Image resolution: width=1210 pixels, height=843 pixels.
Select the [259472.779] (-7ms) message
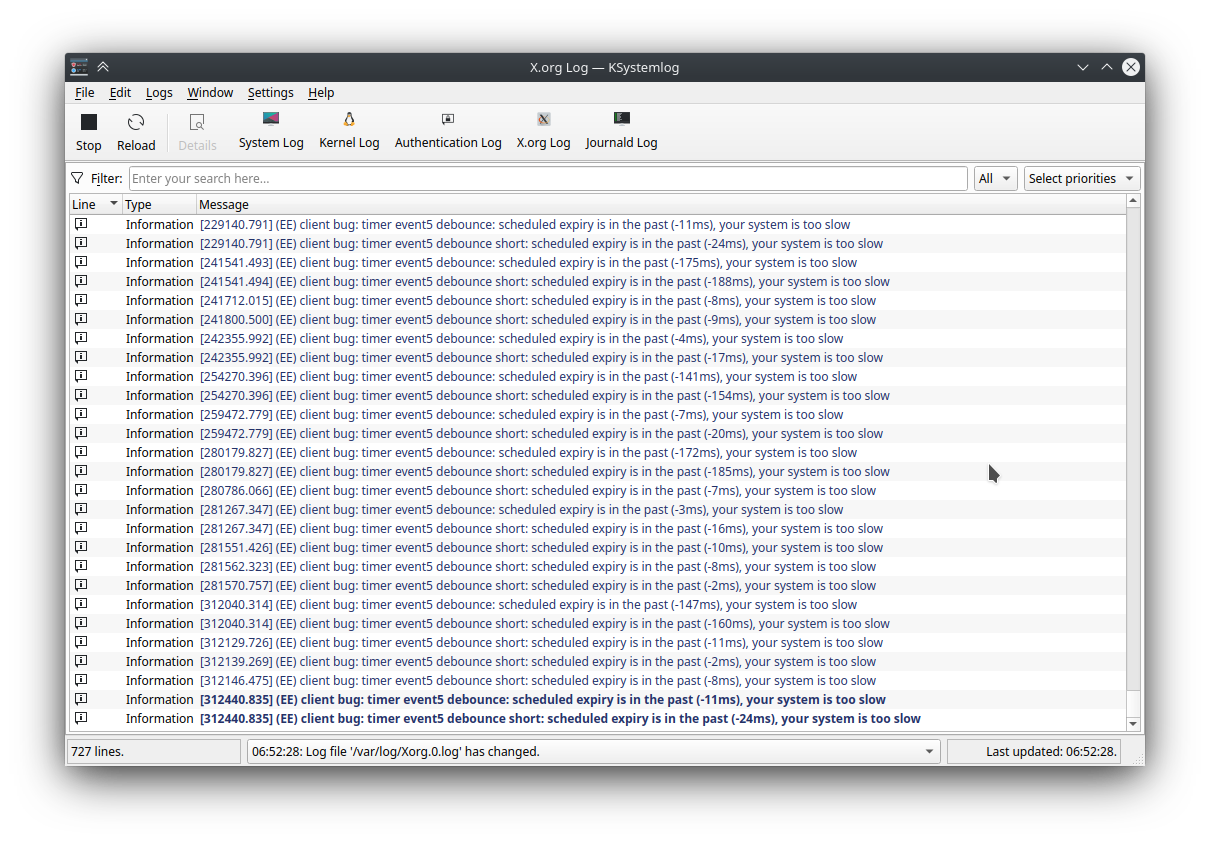point(522,414)
